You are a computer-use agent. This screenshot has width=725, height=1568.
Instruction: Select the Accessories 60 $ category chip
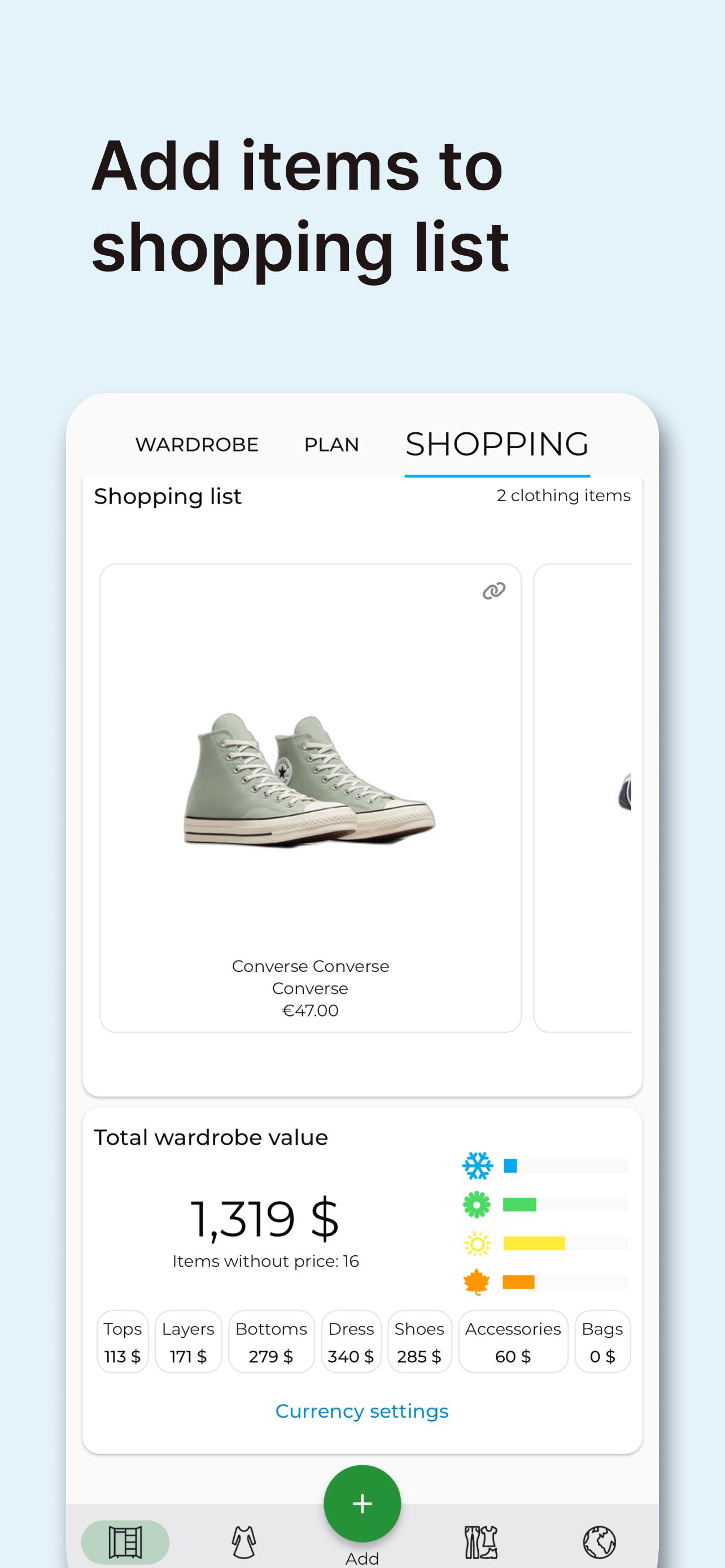point(513,1342)
